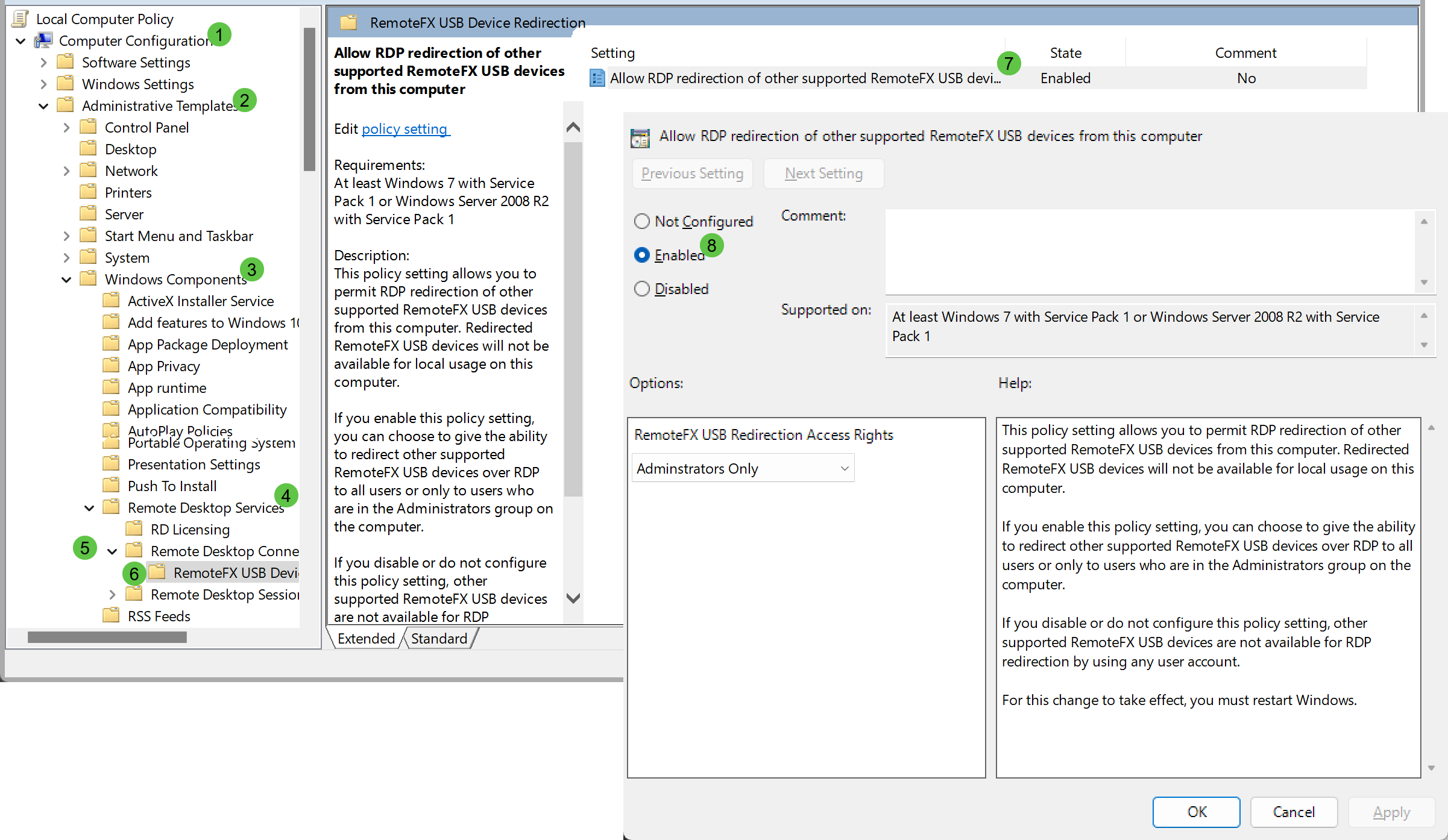Click the description pane scrollbar thumb
This screenshot has width=1448, height=840.
tap(573, 319)
